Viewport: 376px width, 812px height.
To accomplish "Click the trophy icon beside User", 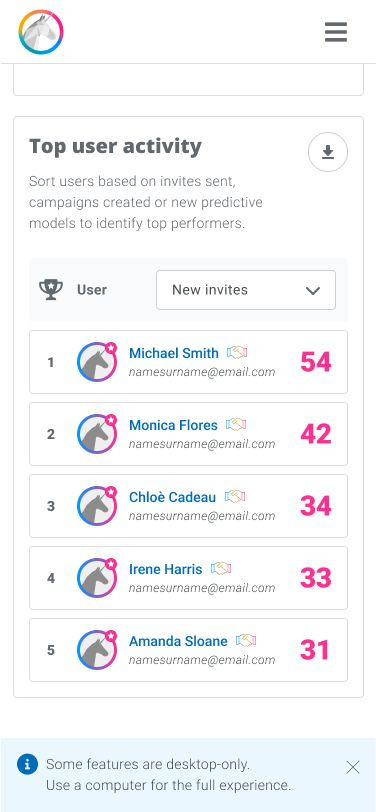I will [x=51, y=289].
